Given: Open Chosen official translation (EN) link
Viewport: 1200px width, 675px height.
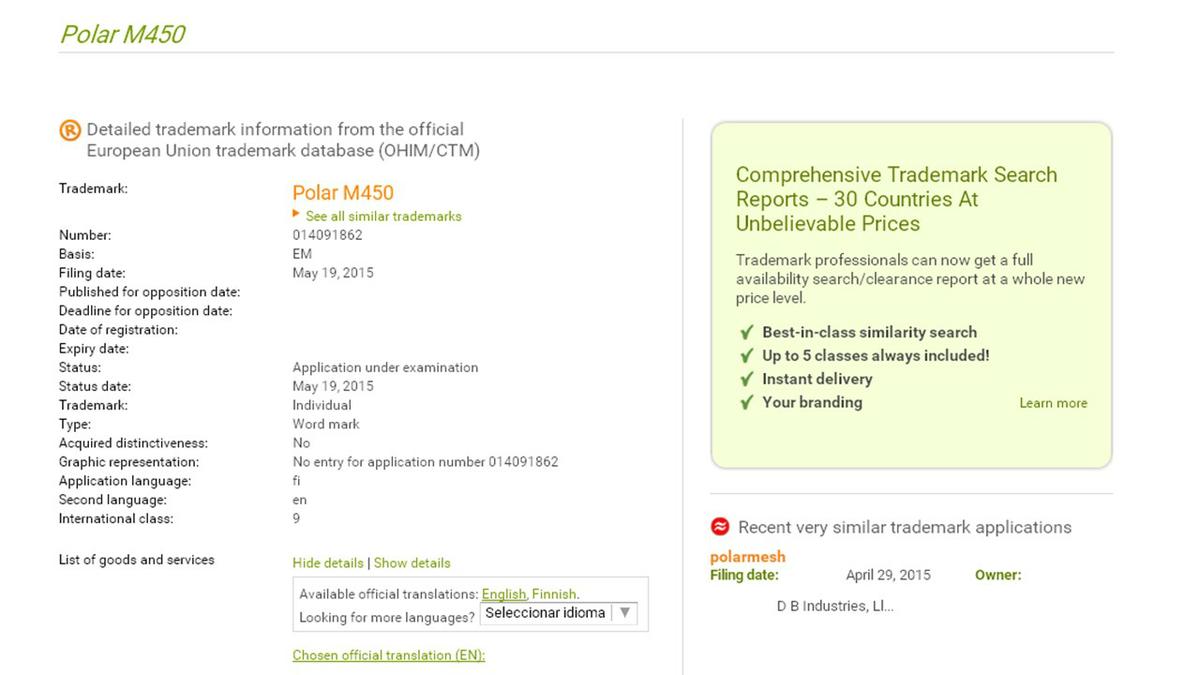Looking at the screenshot, I should [x=388, y=656].
